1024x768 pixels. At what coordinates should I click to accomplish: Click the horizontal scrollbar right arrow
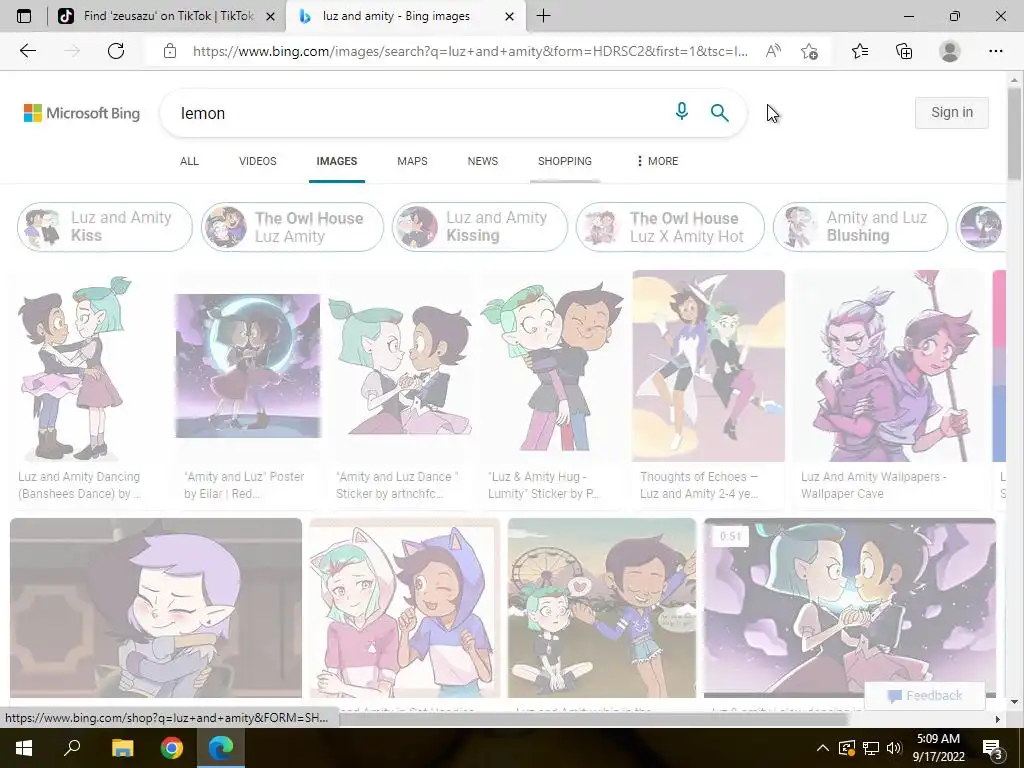(997, 719)
